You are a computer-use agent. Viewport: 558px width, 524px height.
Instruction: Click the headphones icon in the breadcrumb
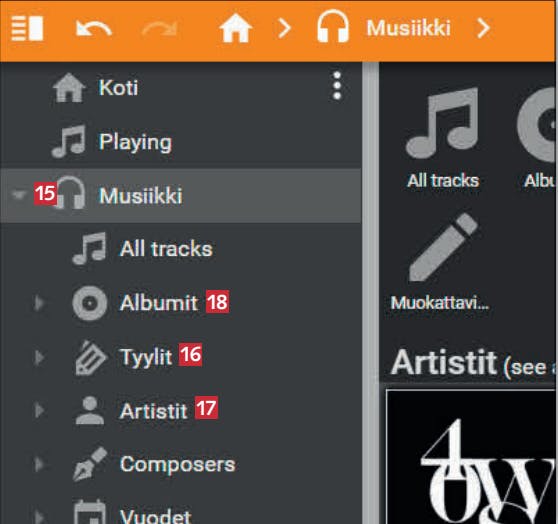[x=333, y=26]
